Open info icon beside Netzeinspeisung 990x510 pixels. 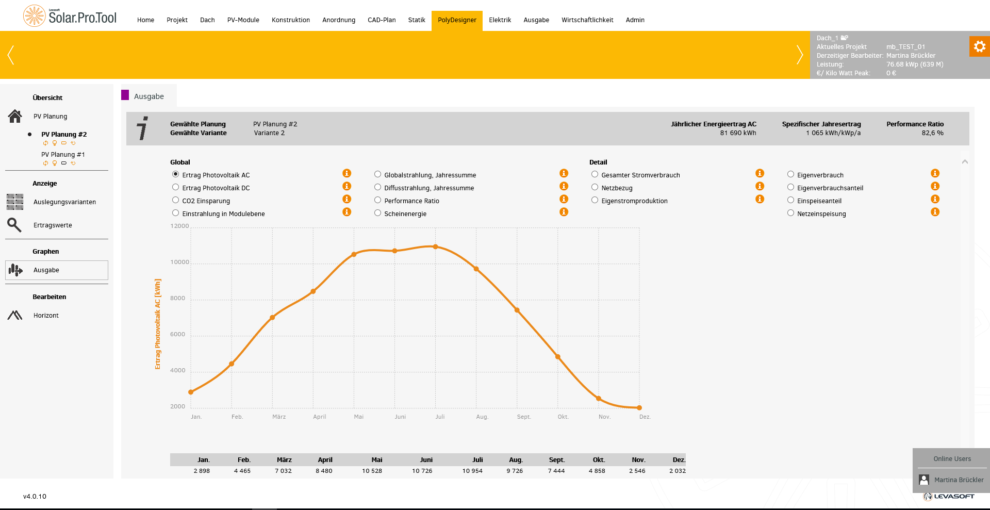935,213
